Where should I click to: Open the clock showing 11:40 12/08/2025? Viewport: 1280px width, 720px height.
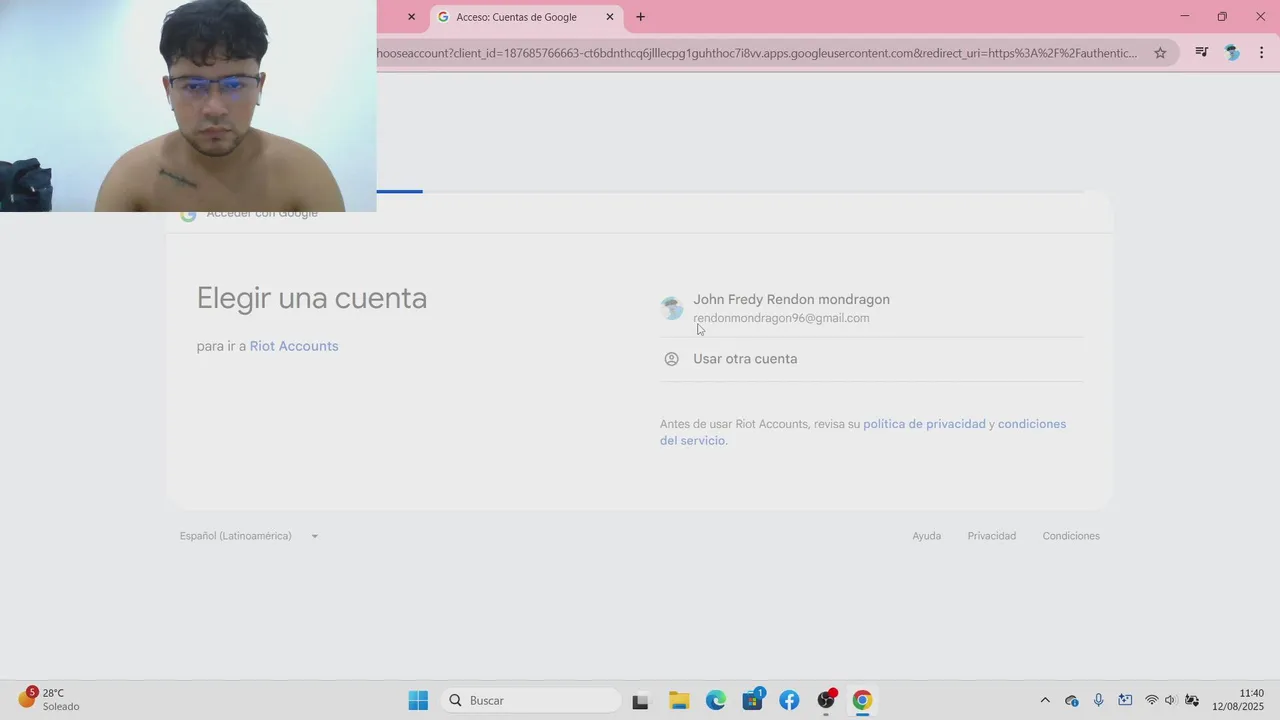[x=1238, y=700]
